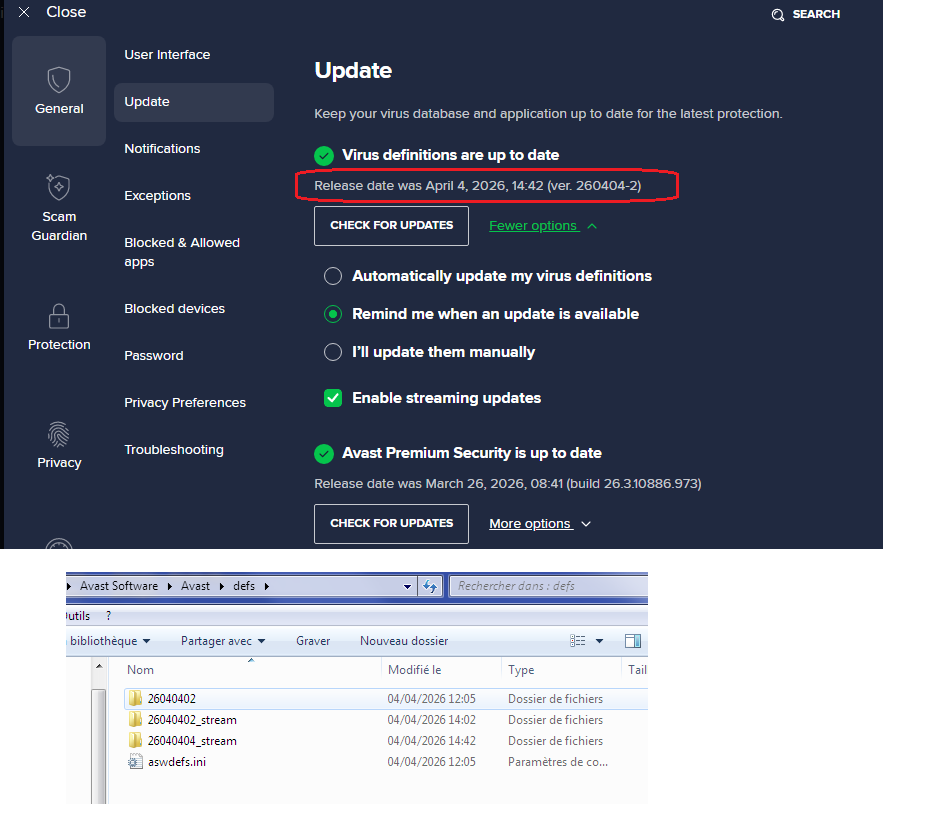The image size is (940, 821).
Task: Click Check For Updates for virus definitions
Action: coord(391,226)
